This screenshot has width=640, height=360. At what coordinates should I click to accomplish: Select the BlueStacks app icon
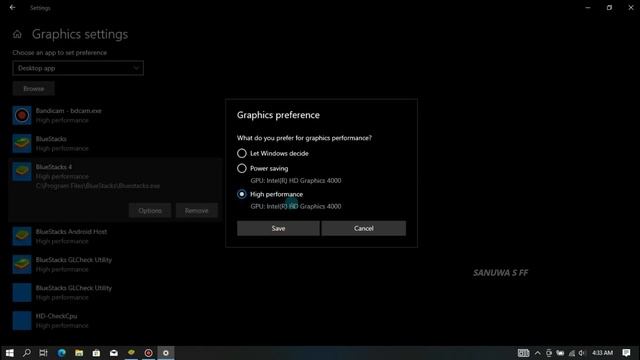pyautogui.click(x=22, y=144)
